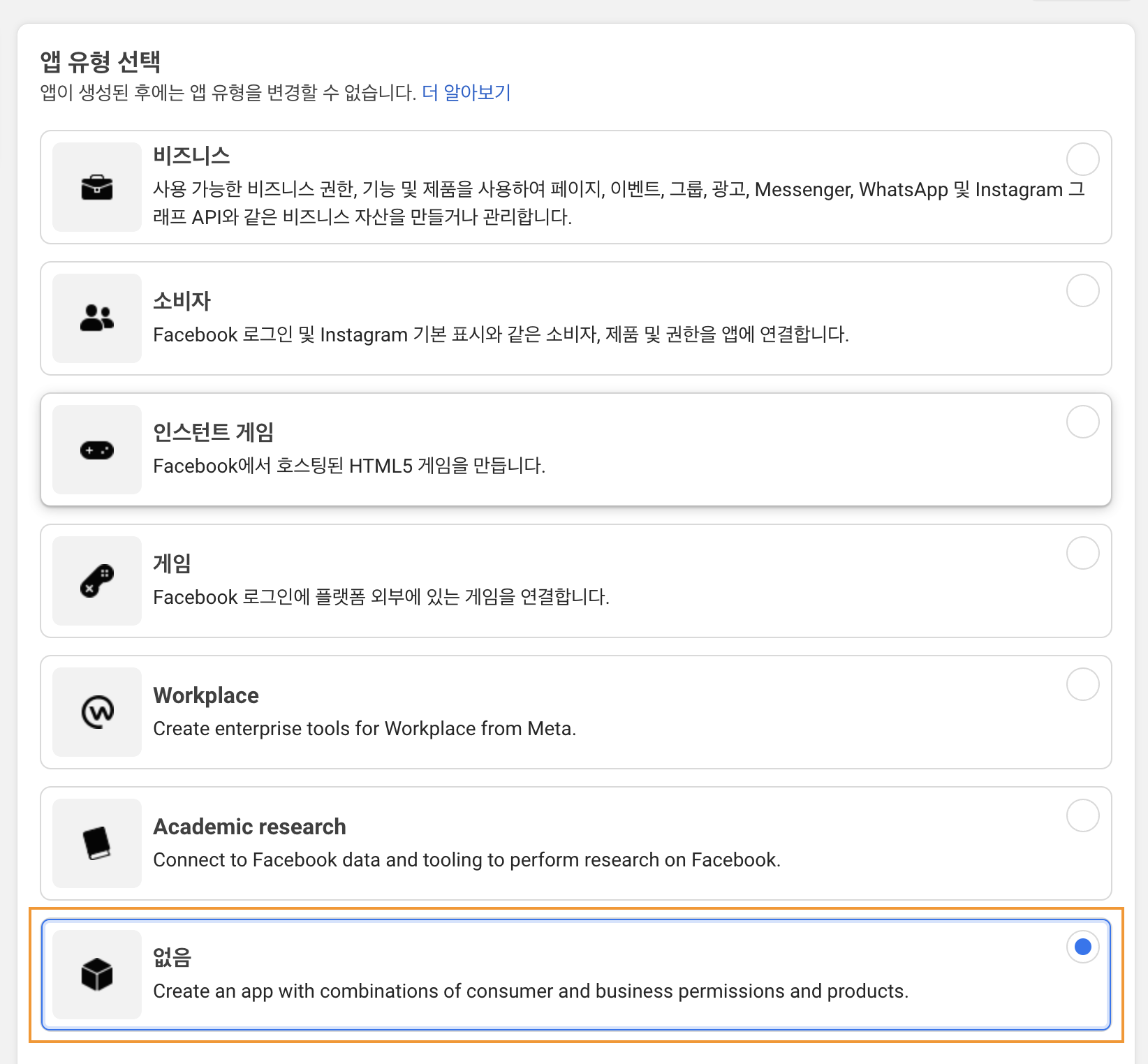Click 'Create an app with combinations' description
The image size is (1148, 1064).
tap(531, 991)
